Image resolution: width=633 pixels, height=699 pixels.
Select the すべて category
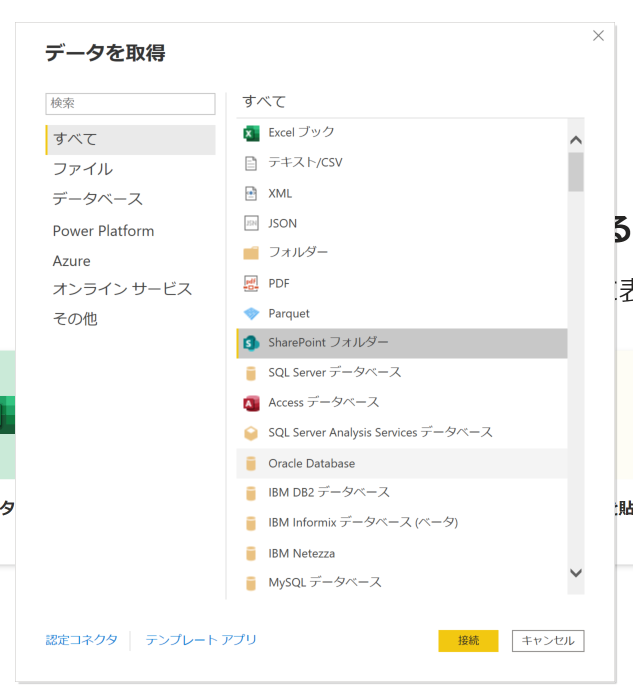pyautogui.click(x=131, y=140)
